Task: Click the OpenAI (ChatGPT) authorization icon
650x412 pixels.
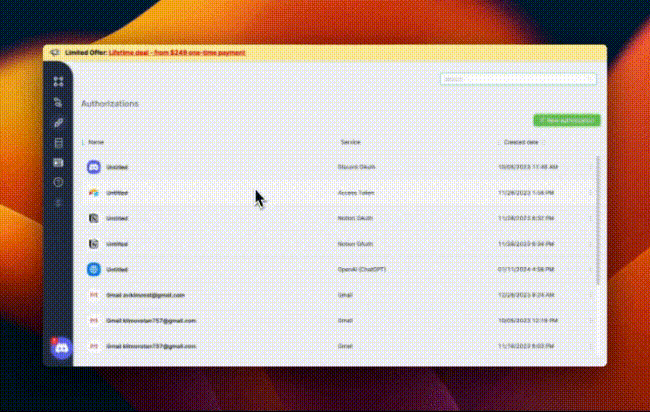Action: [94, 269]
